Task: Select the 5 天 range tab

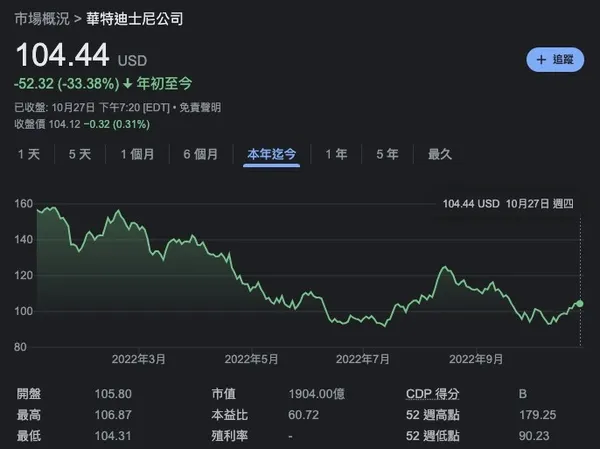Action: 80,154
